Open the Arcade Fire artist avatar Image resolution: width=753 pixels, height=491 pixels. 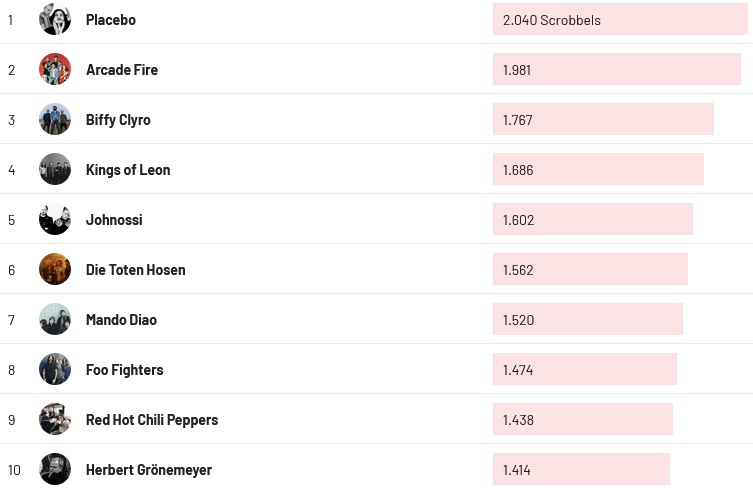click(55, 69)
